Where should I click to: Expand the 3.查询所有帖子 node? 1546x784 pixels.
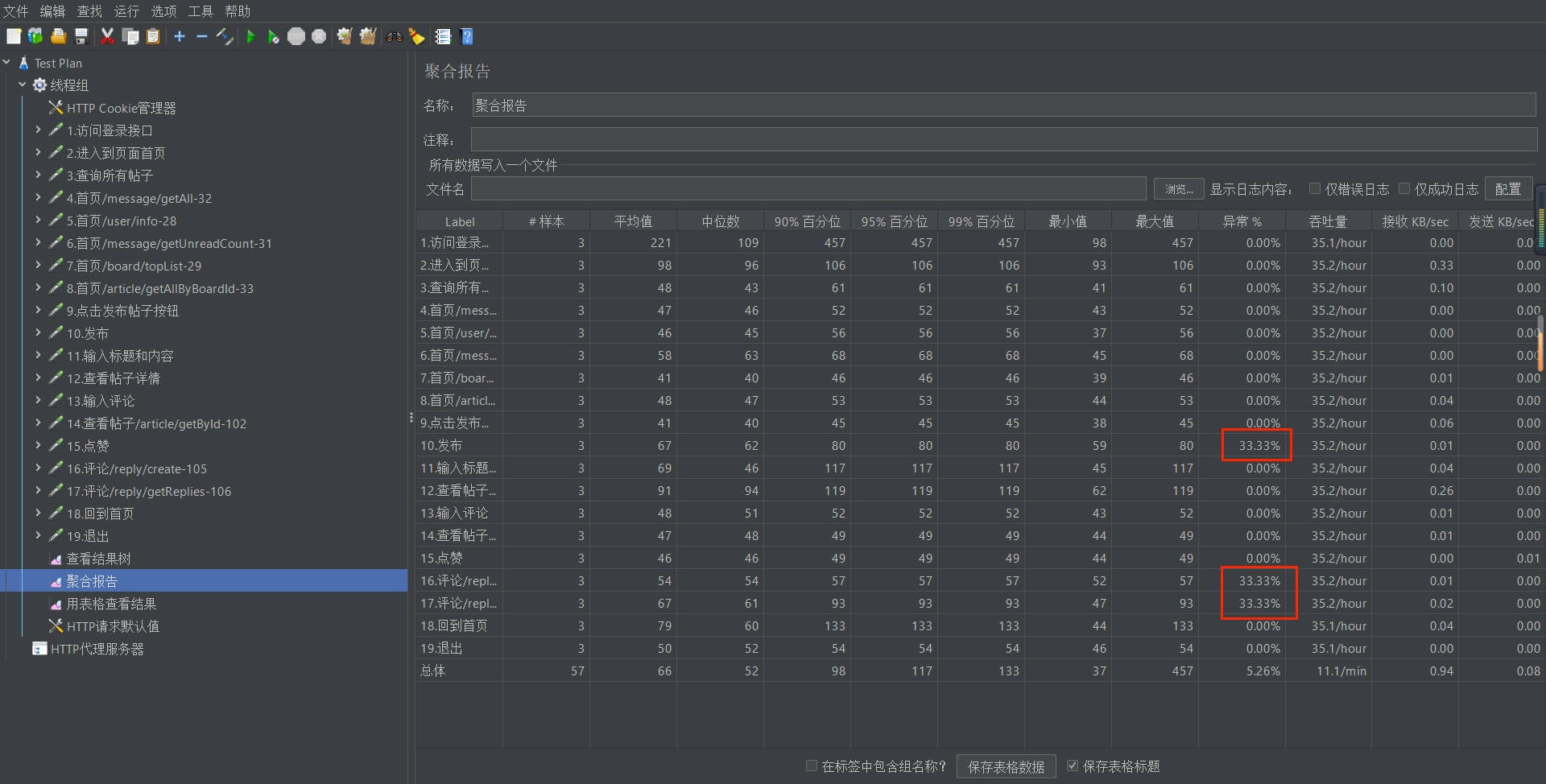coord(38,175)
